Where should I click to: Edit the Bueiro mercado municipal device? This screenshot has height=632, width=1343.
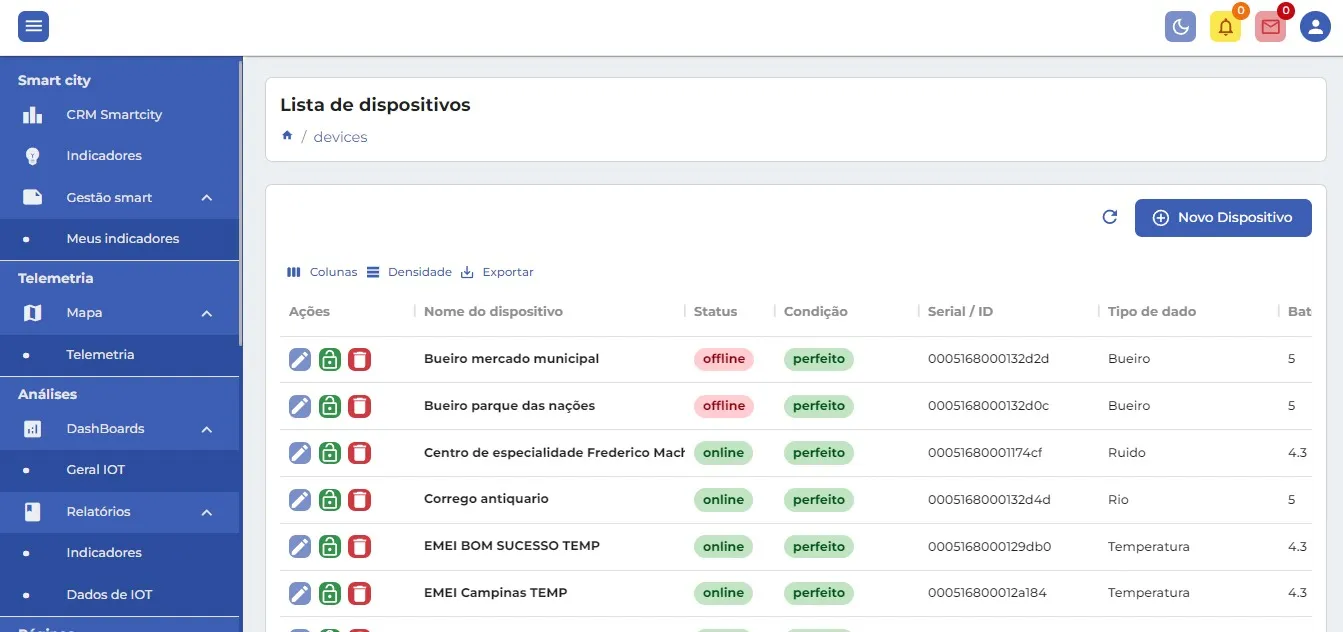(x=300, y=359)
